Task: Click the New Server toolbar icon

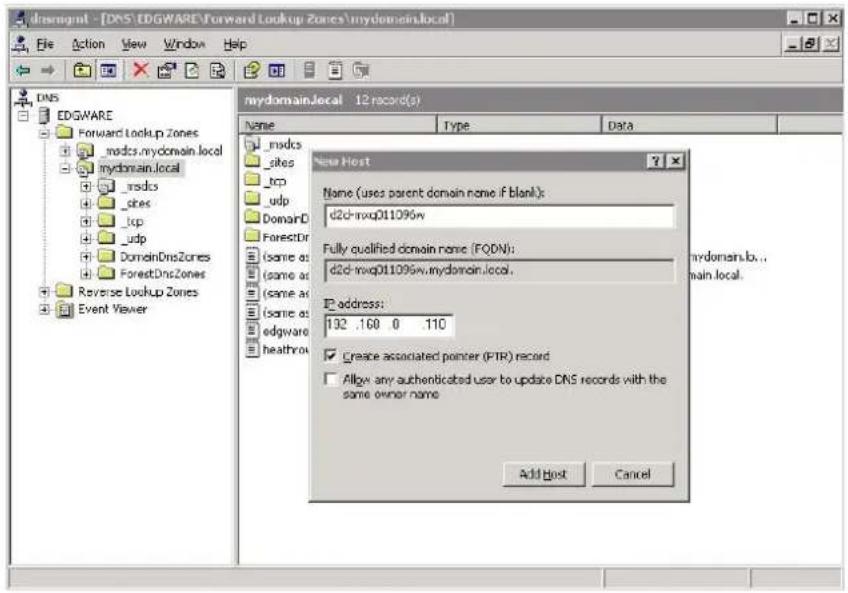Action: coord(309,70)
